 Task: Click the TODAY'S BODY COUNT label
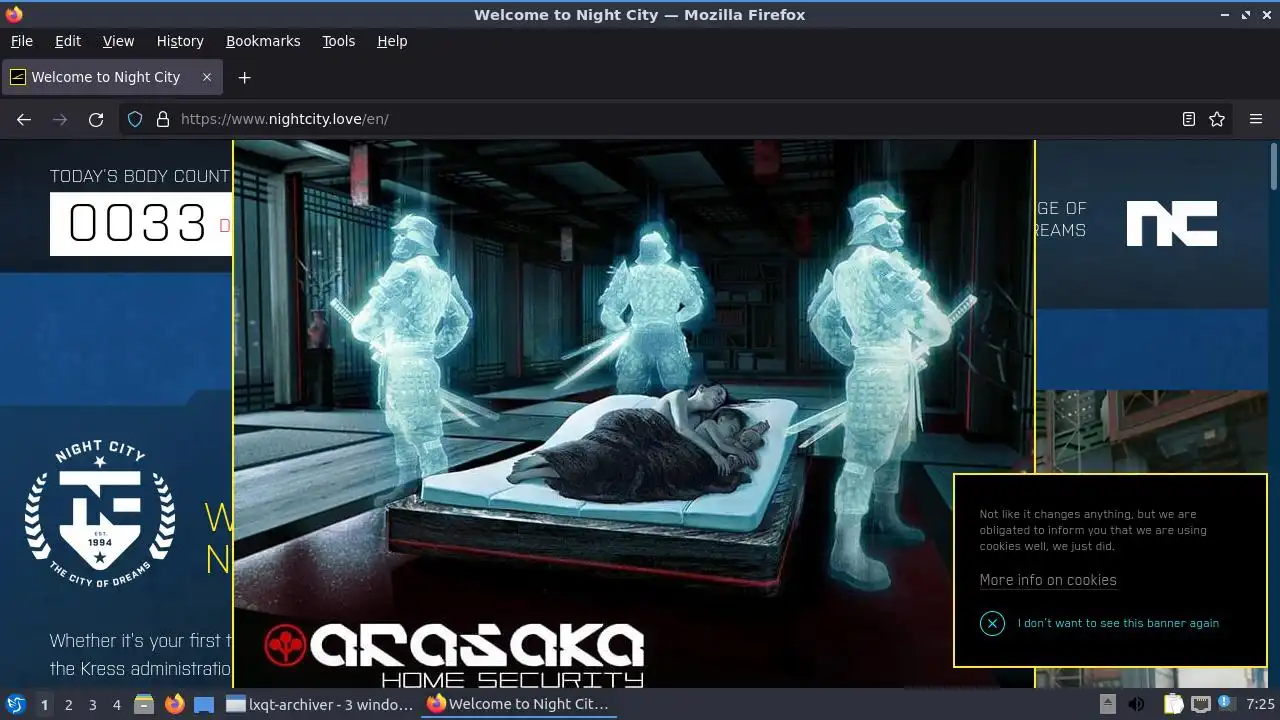140,176
